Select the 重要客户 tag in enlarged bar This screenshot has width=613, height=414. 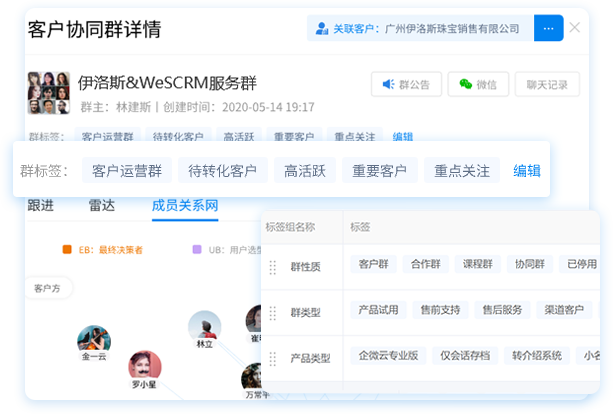tap(380, 170)
